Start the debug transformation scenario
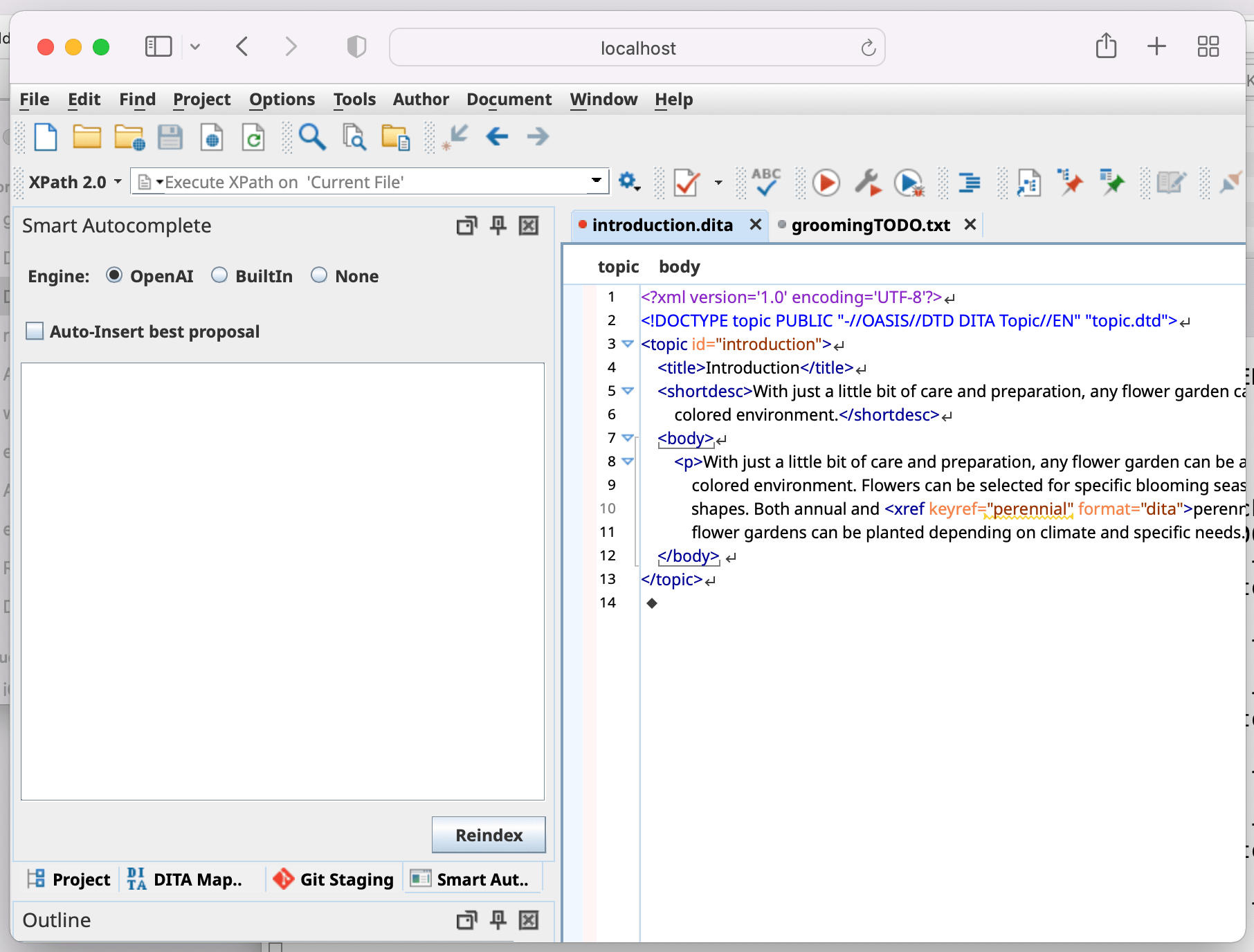 point(909,182)
